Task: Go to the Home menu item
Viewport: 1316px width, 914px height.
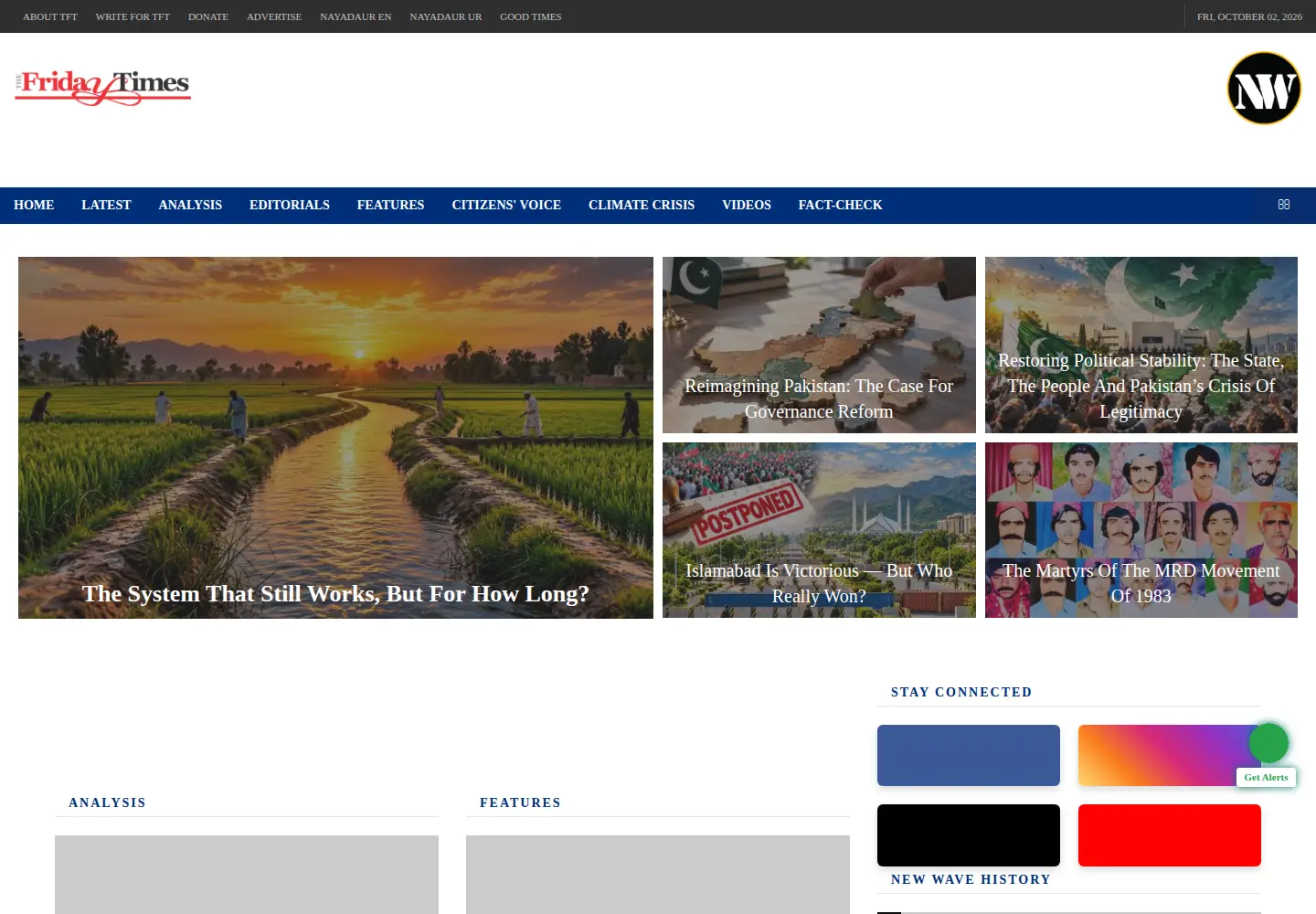Action: [34, 206]
